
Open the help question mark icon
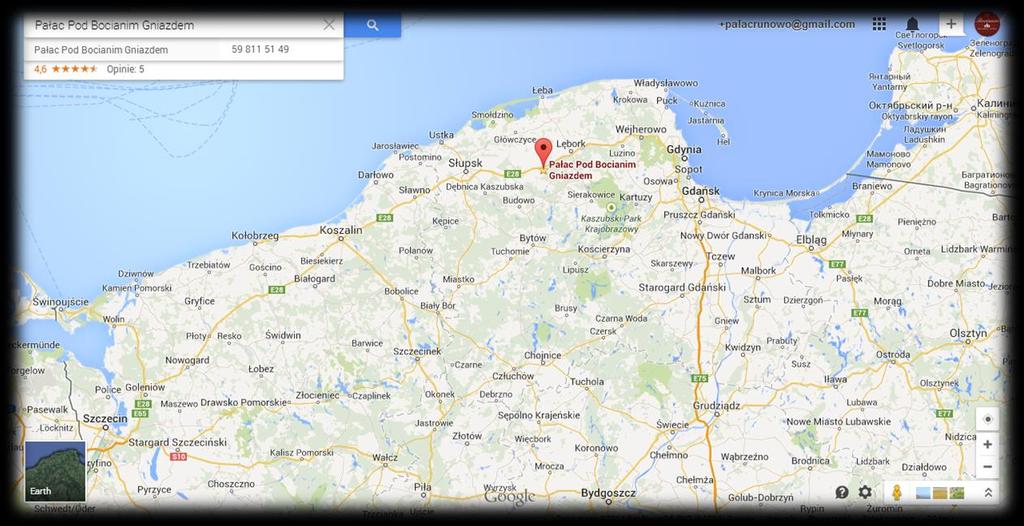[842, 492]
